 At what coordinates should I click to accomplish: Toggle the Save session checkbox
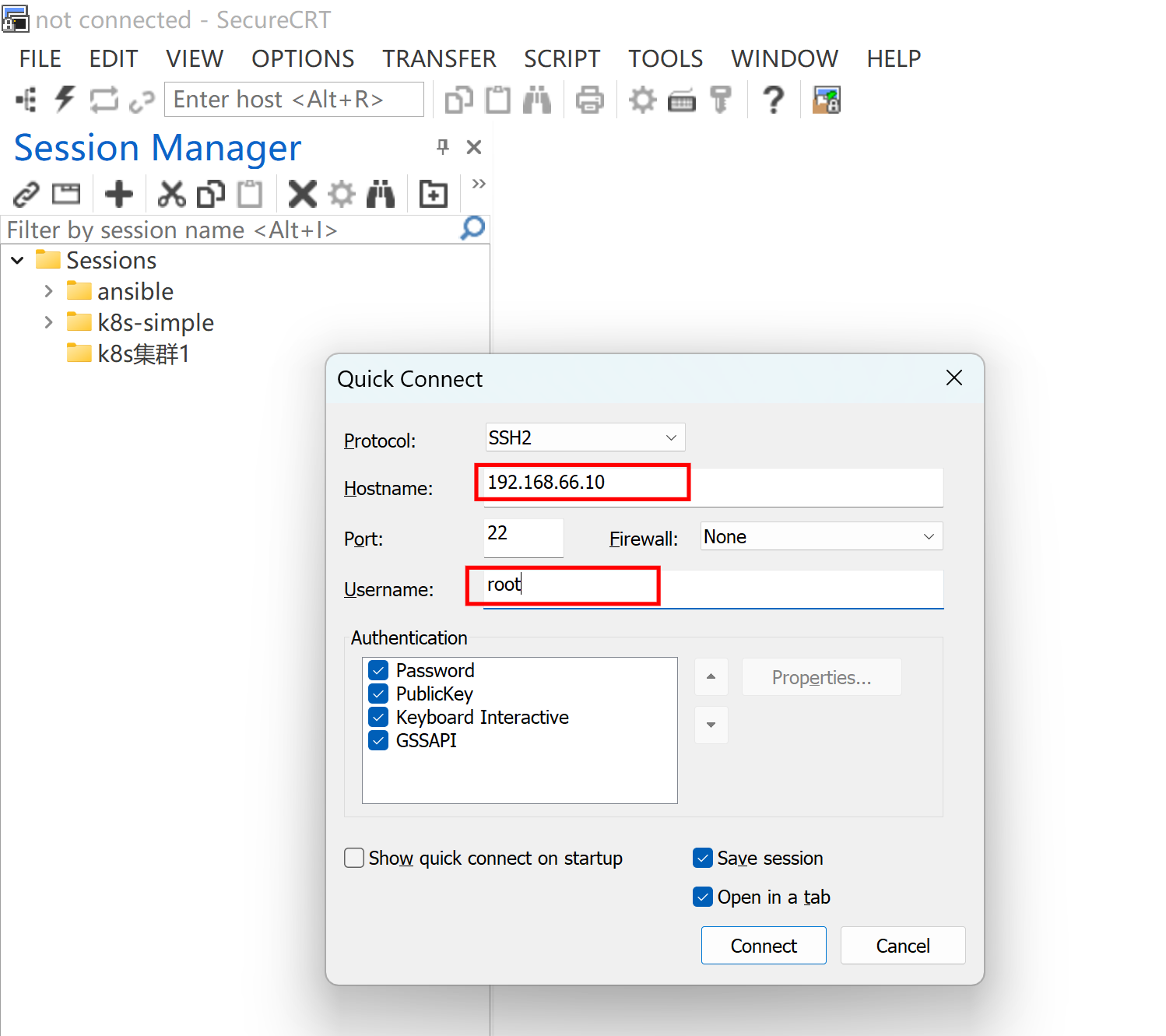703,858
